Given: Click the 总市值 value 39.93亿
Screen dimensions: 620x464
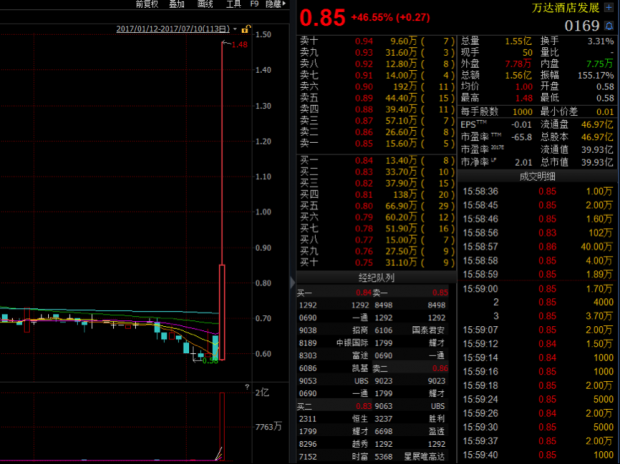Looking at the screenshot, I should (597, 163).
